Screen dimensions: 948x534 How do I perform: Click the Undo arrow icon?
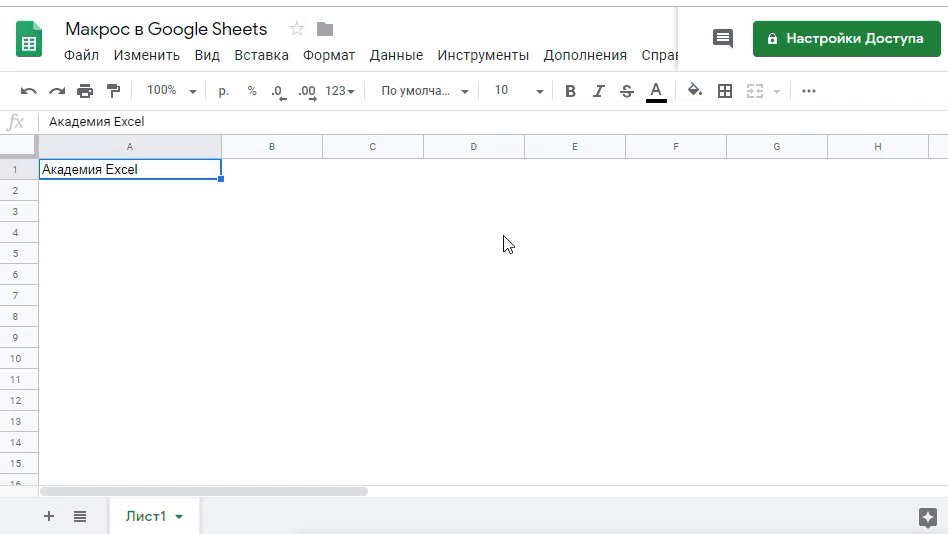pyautogui.click(x=28, y=91)
